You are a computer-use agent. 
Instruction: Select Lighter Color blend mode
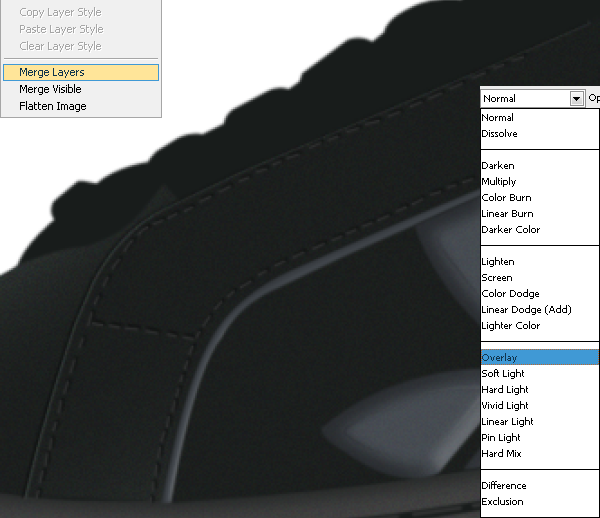540,326
